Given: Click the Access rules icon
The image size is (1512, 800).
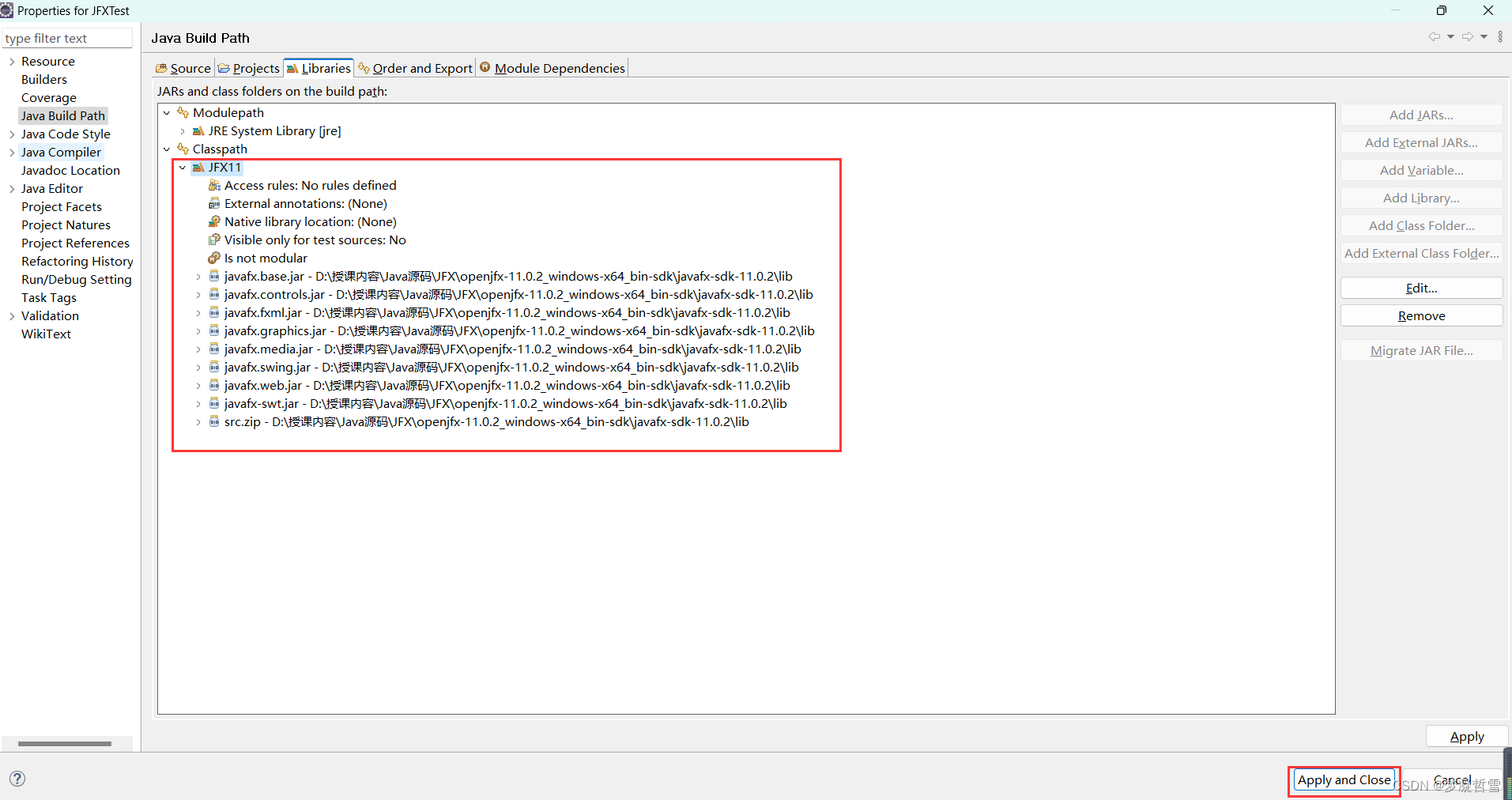Looking at the screenshot, I should click(x=214, y=186).
